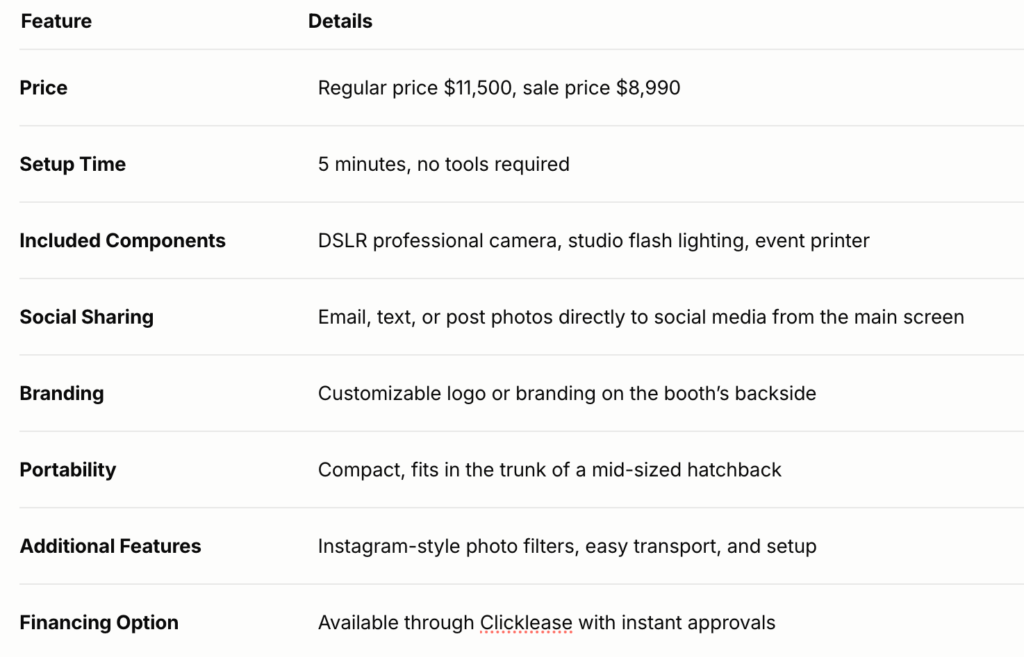Select the Price row label
Viewport: 1024px width, 657px height.
(44, 88)
